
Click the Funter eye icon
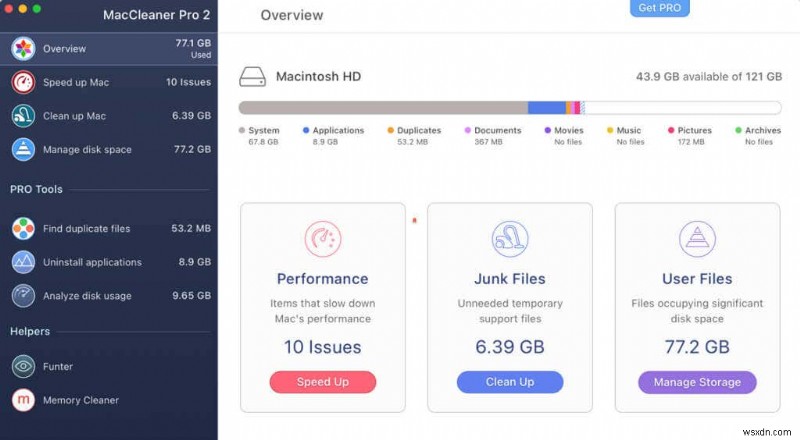pyautogui.click(x=23, y=366)
